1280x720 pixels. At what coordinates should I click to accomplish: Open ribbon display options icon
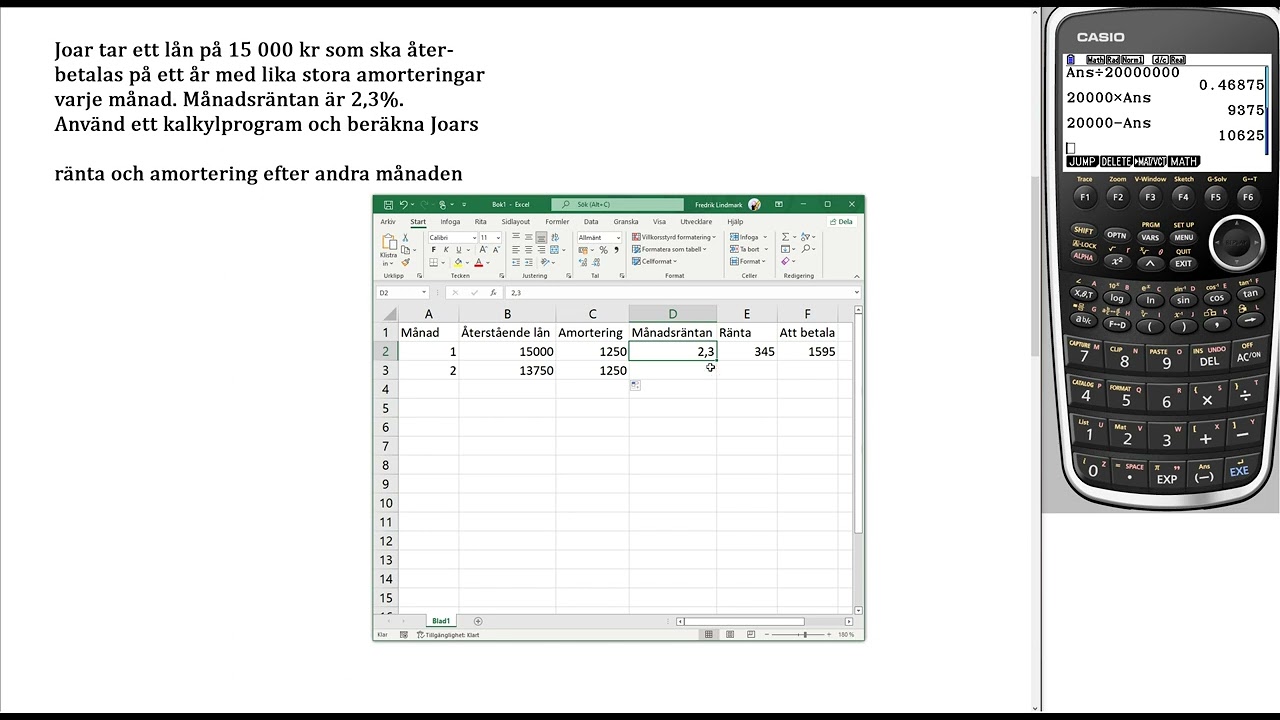point(779,204)
